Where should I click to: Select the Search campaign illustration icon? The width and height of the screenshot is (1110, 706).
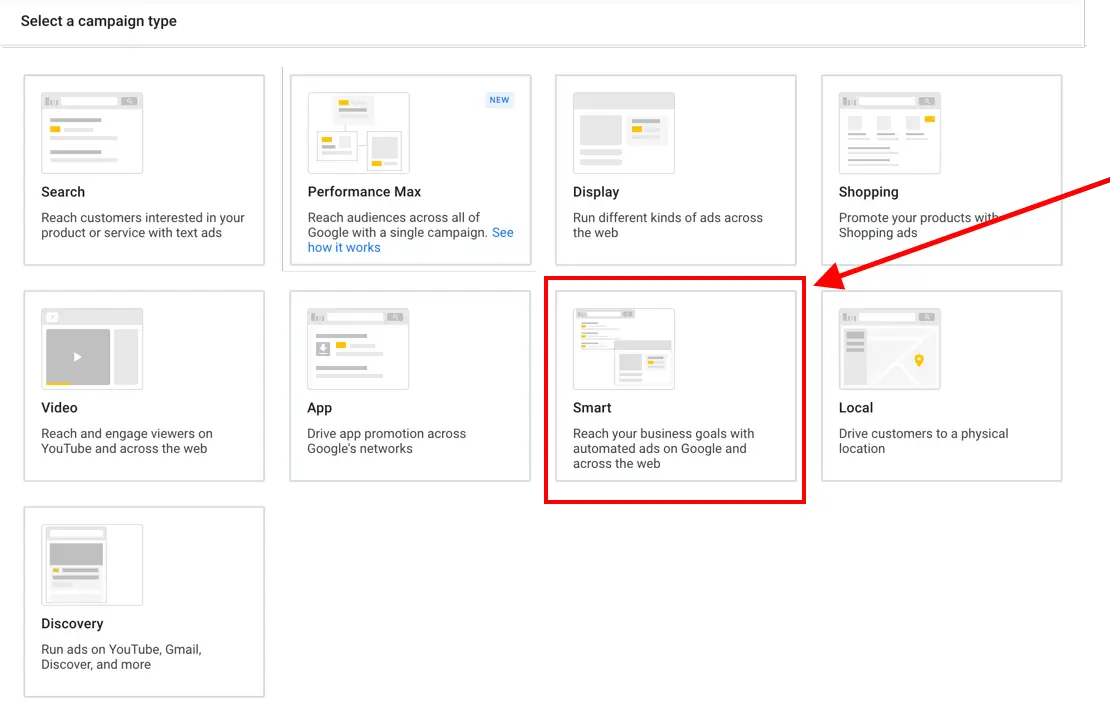[92, 133]
